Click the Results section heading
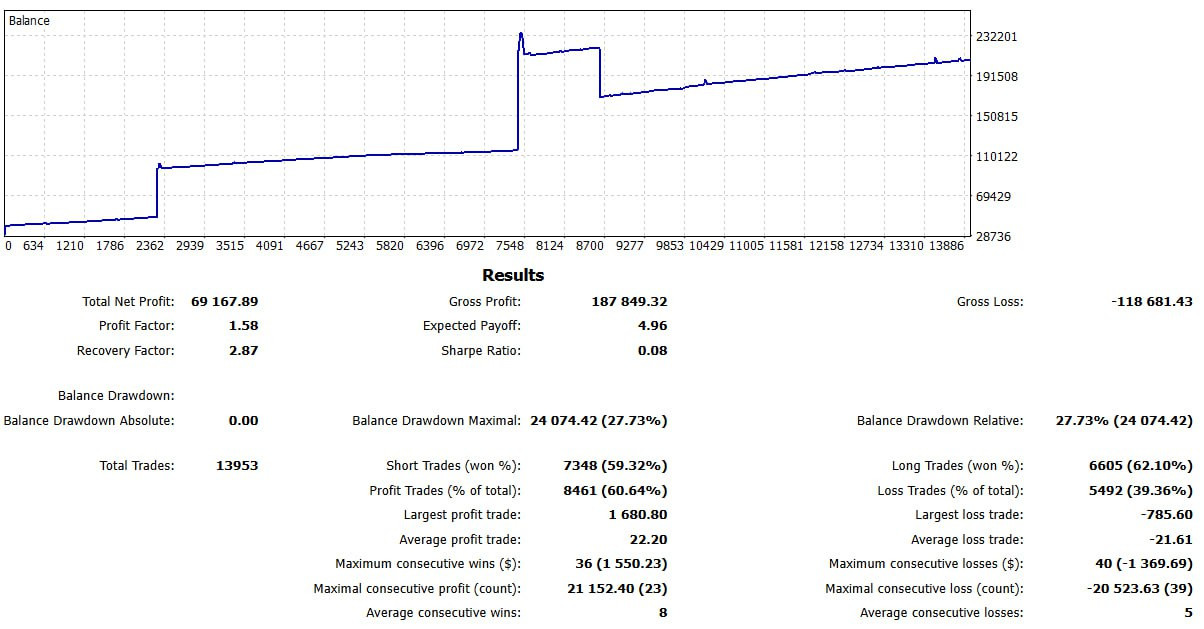 (513, 275)
